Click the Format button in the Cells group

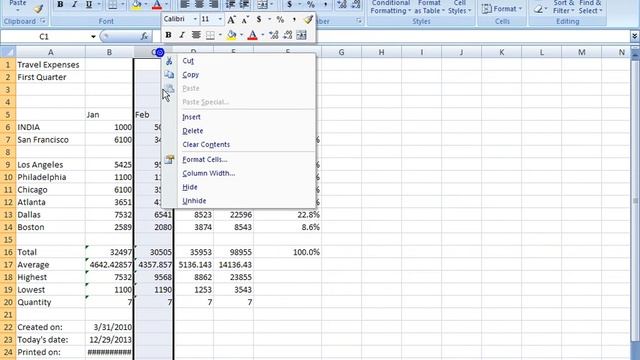pos(502,9)
